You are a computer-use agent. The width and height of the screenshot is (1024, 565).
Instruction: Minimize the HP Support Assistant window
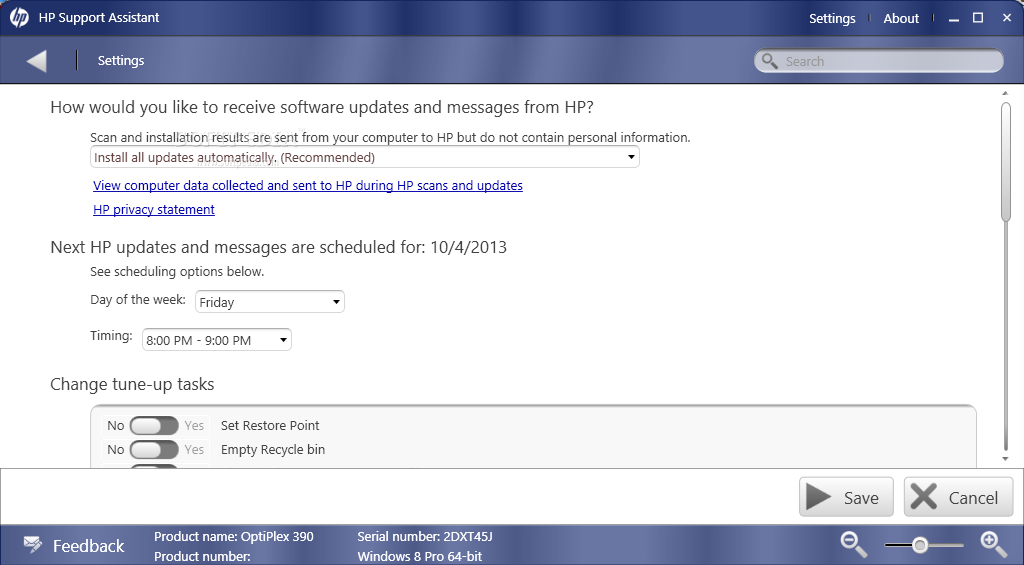coord(954,19)
